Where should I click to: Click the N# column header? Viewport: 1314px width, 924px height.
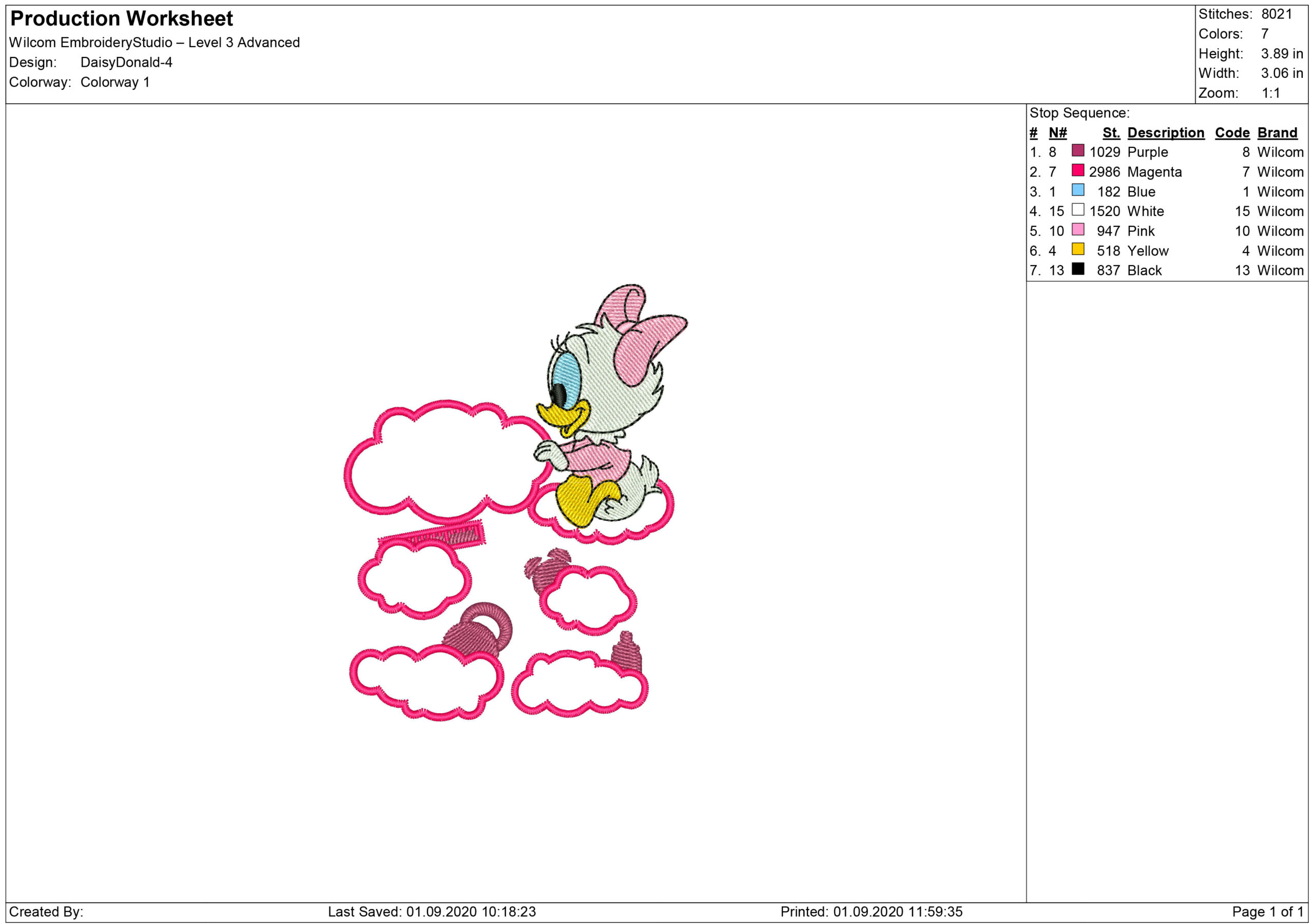(1057, 133)
